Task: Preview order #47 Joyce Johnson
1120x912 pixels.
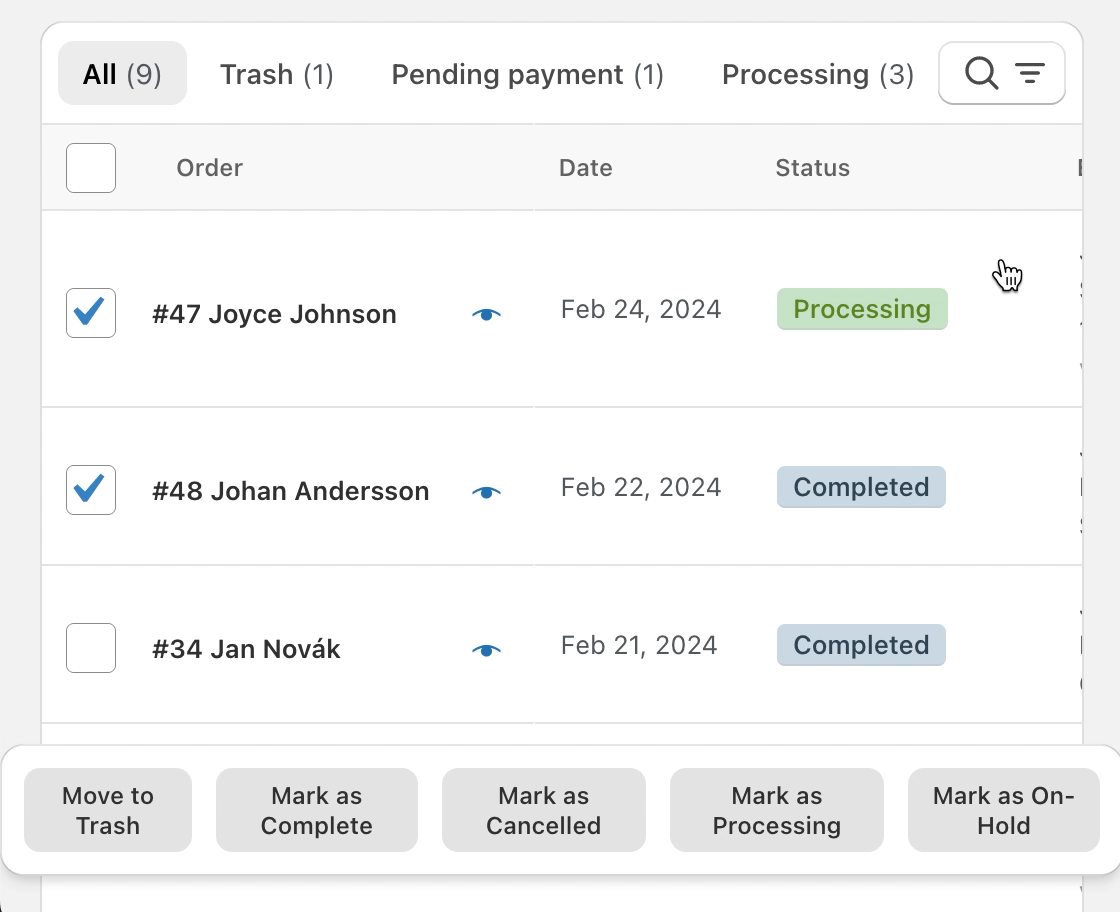Action: tap(487, 313)
